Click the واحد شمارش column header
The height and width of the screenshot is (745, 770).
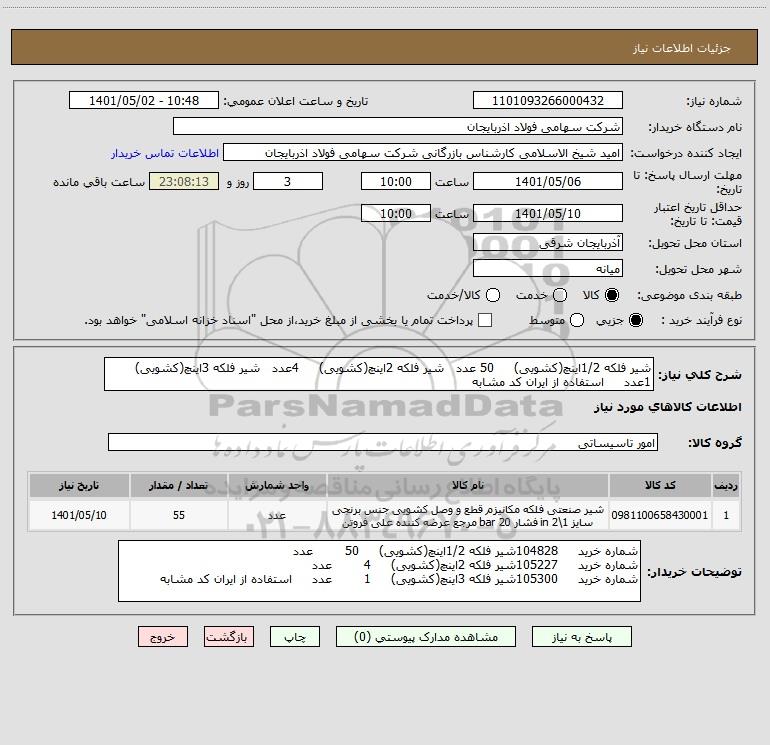pyautogui.click(x=277, y=485)
